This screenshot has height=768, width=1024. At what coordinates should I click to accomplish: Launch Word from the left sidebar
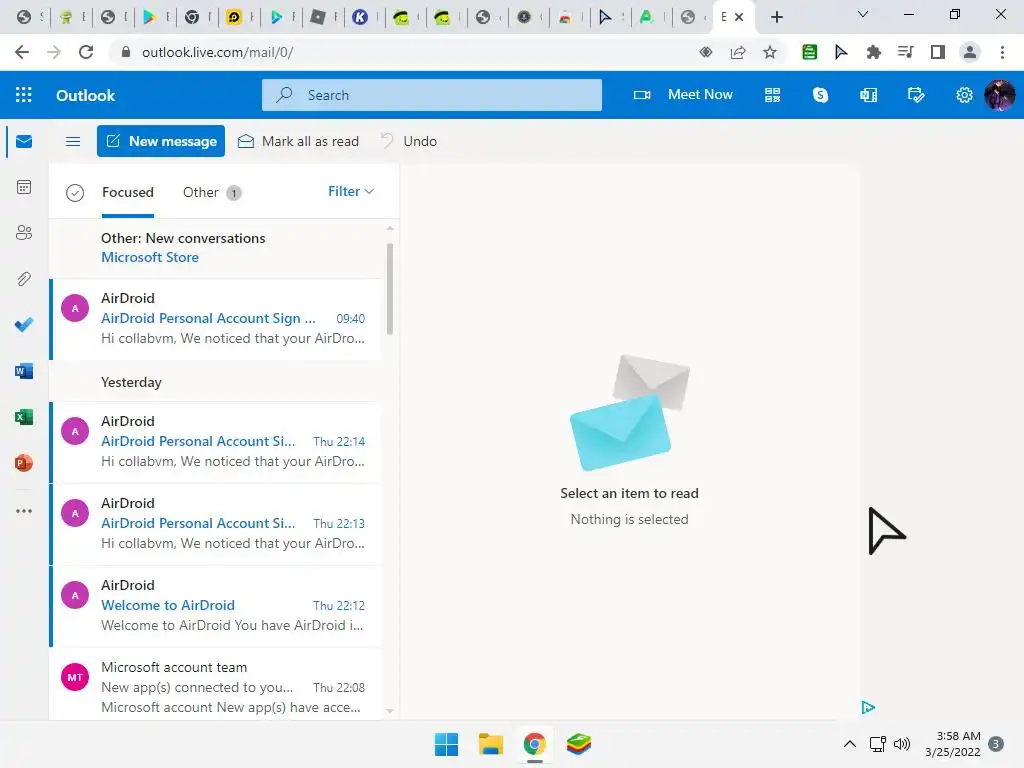click(x=24, y=371)
